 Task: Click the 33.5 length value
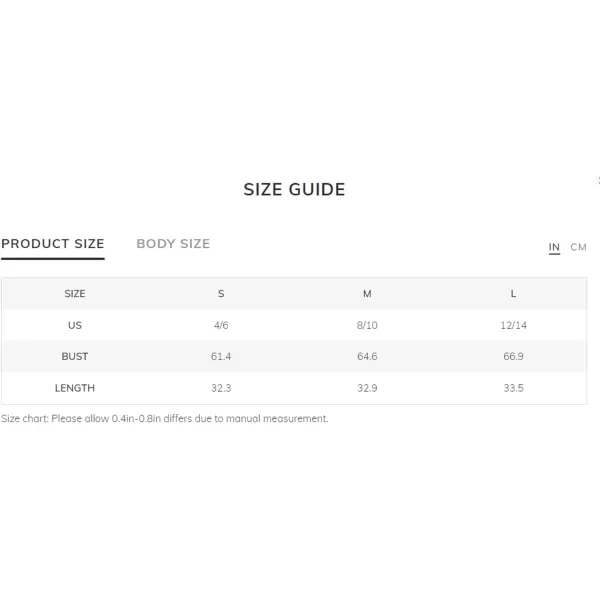point(513,388)
